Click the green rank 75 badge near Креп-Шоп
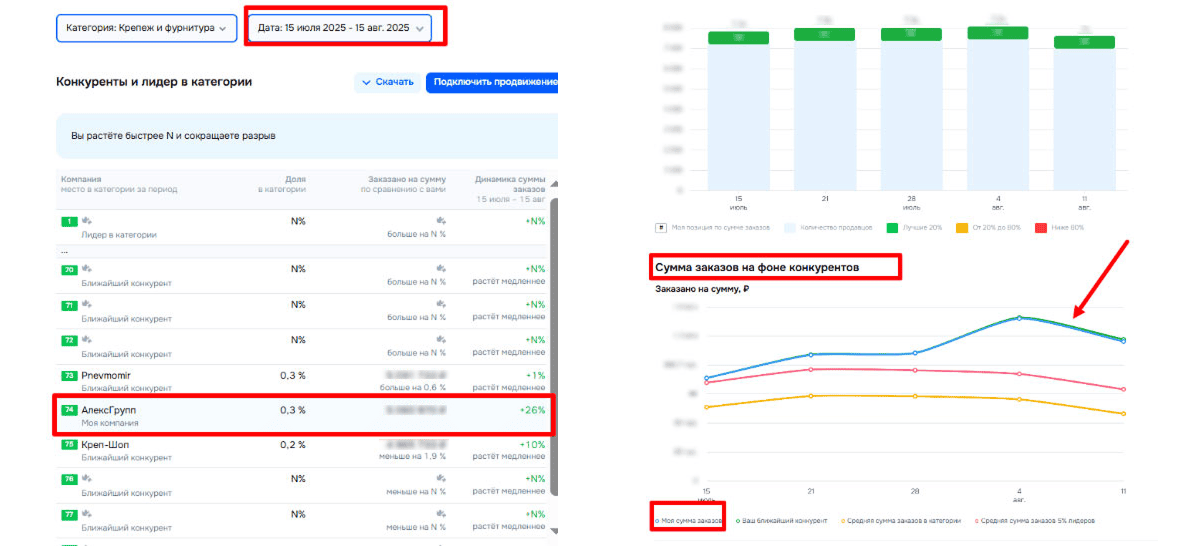Screen dimensions: 1200x546 click(69, 444)
